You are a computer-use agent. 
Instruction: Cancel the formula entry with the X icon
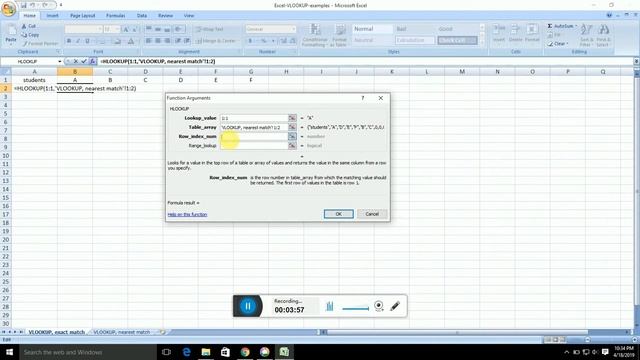[76, 61]
